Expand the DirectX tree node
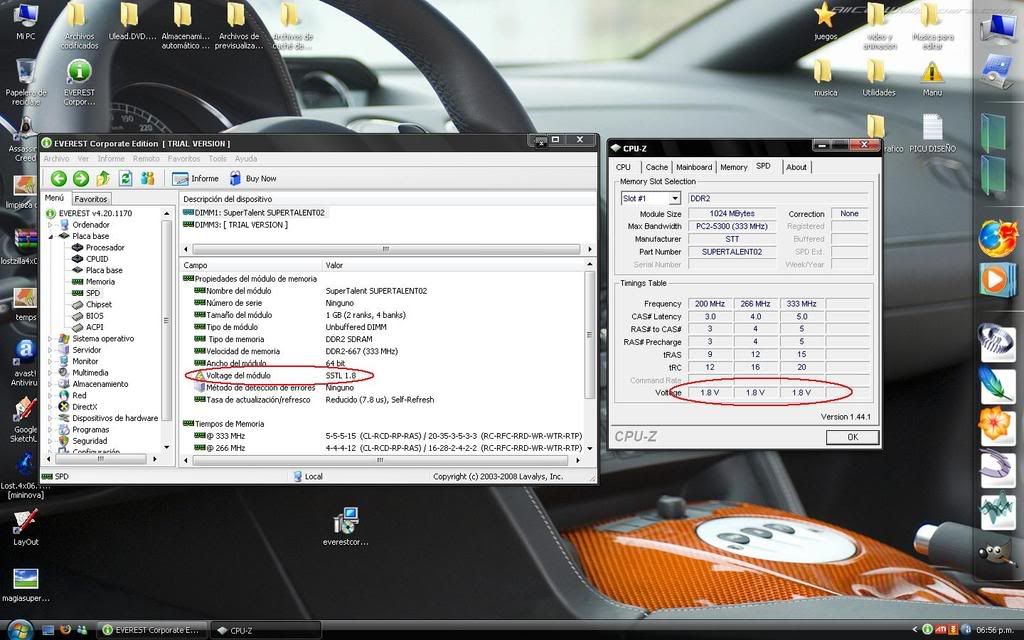The image size is (1024, 640). click(x=51, y=407)
